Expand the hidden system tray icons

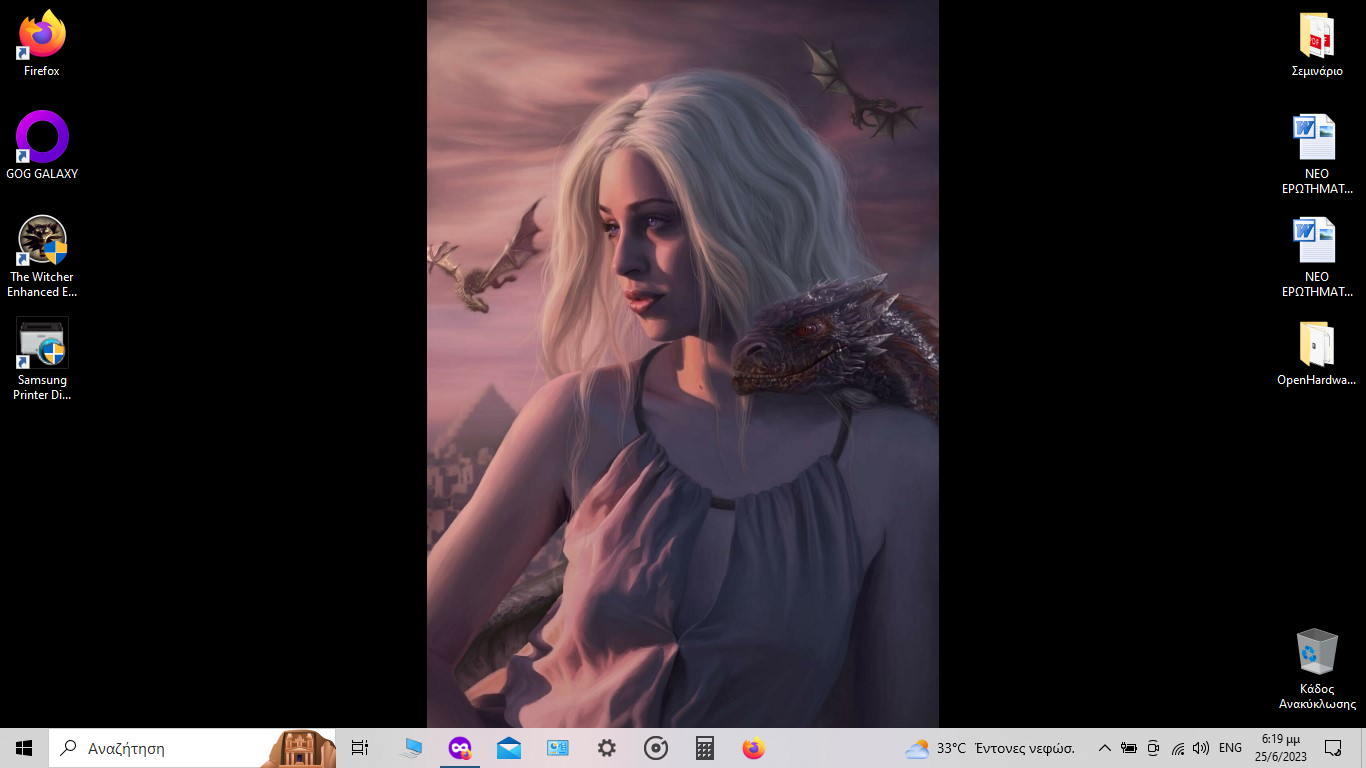[1104, 748]
